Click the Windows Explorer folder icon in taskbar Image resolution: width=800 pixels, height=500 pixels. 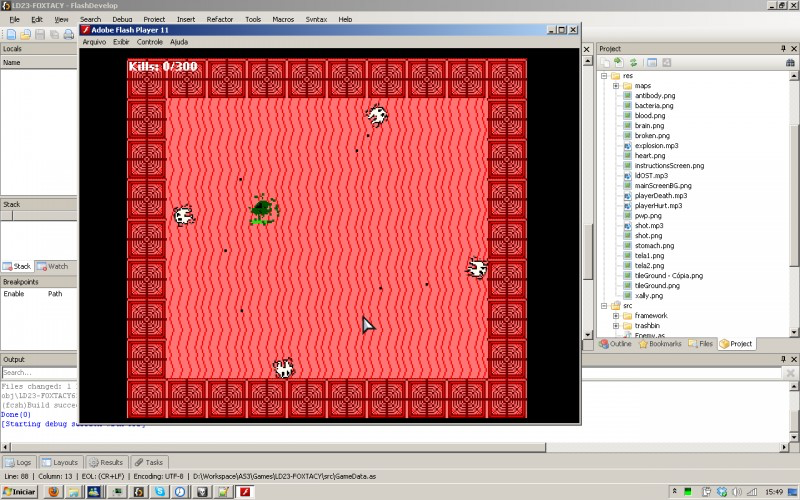click(73, 492)
